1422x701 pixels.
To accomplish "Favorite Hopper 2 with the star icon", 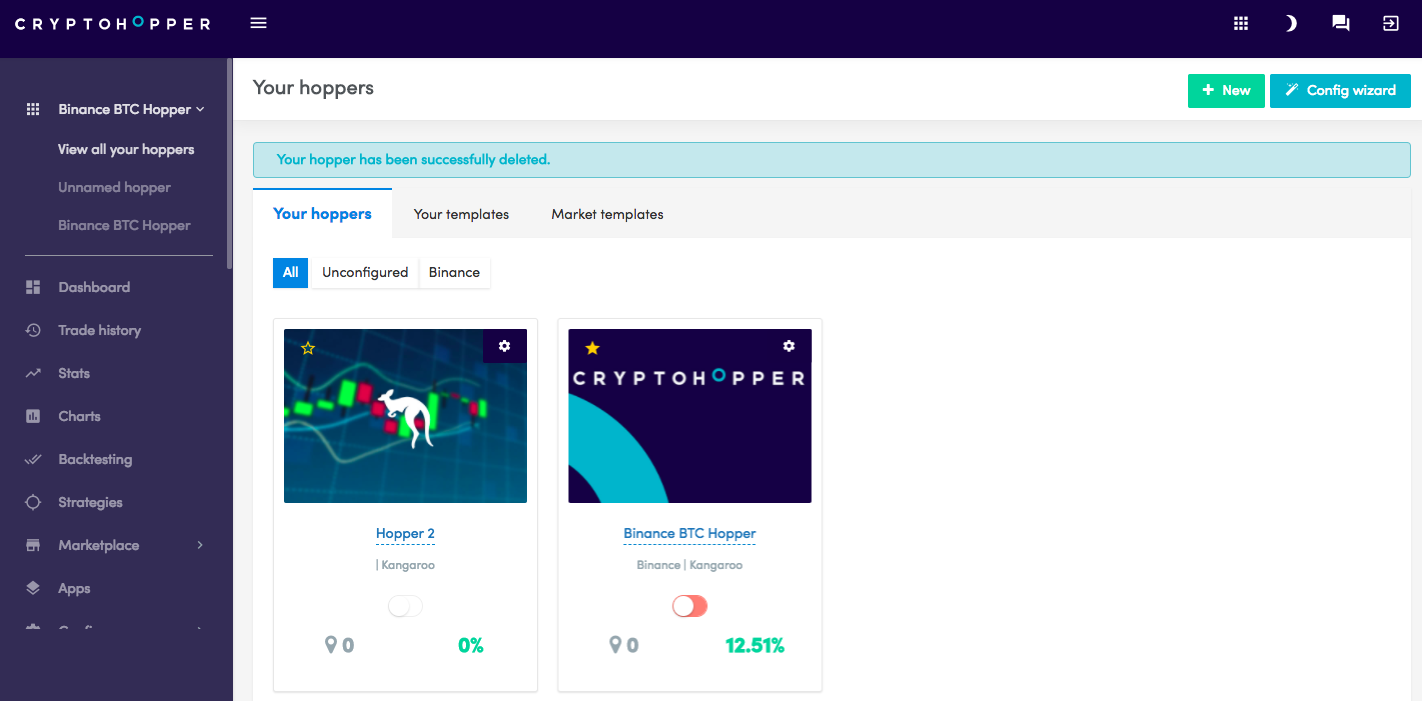I will coord(308,348).
